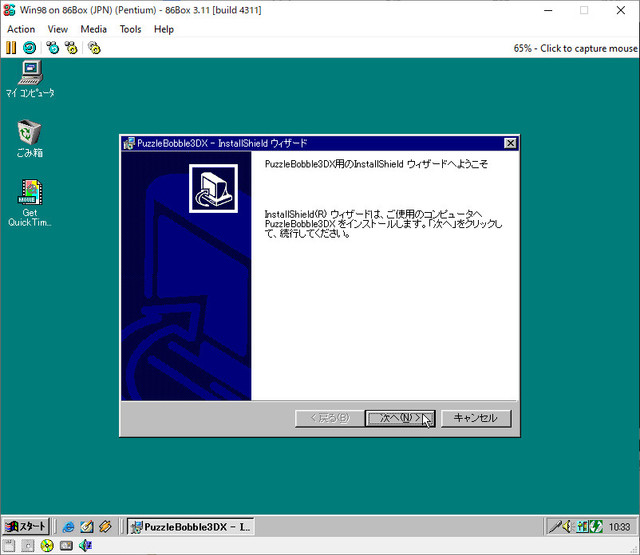This screenshot has width=640, height=555.
Task: Select PuzzleBobble3DX taskbar button
Action: (191, 527)
